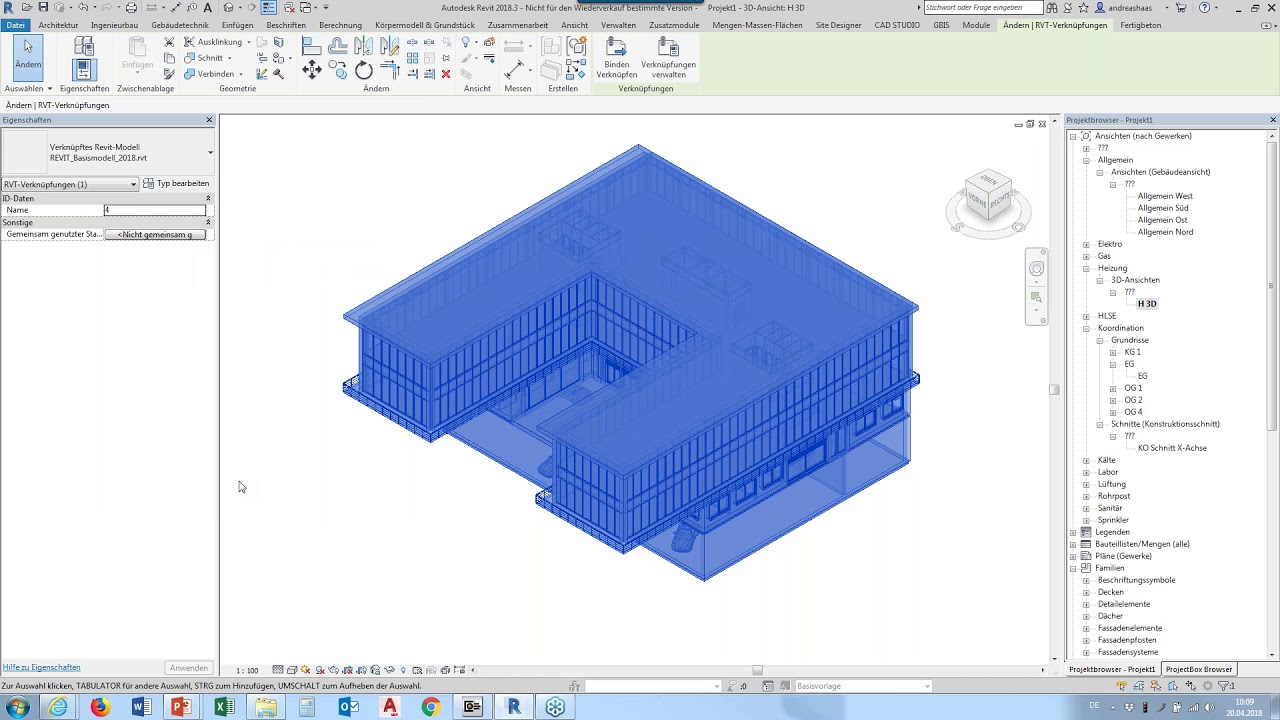The image size is (1280, 720).
Task: Select KO Schnitt X-Achse section view
Action: (x=1172, y=448)
